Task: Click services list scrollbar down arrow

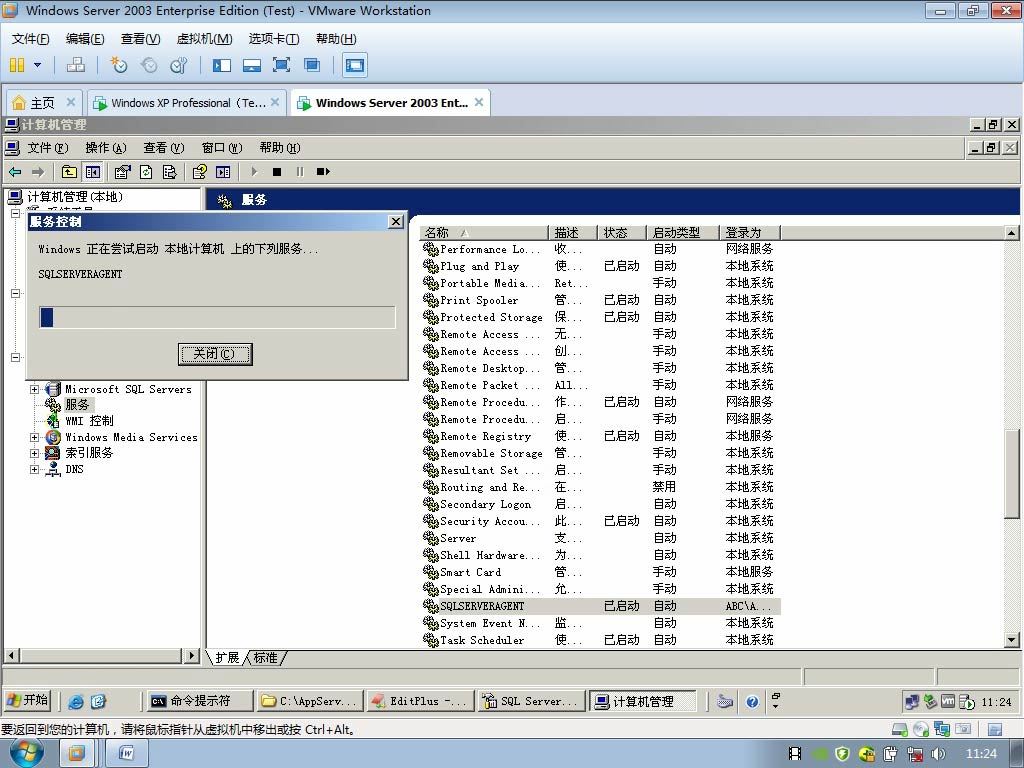Action: coord(1012,640)
